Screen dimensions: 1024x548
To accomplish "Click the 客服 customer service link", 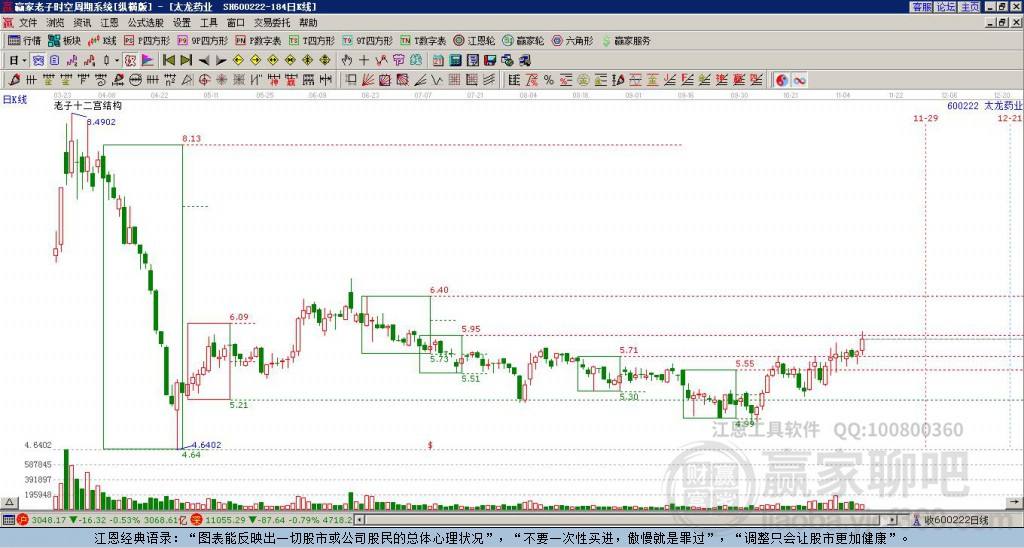I will click(x=921, y=7).
